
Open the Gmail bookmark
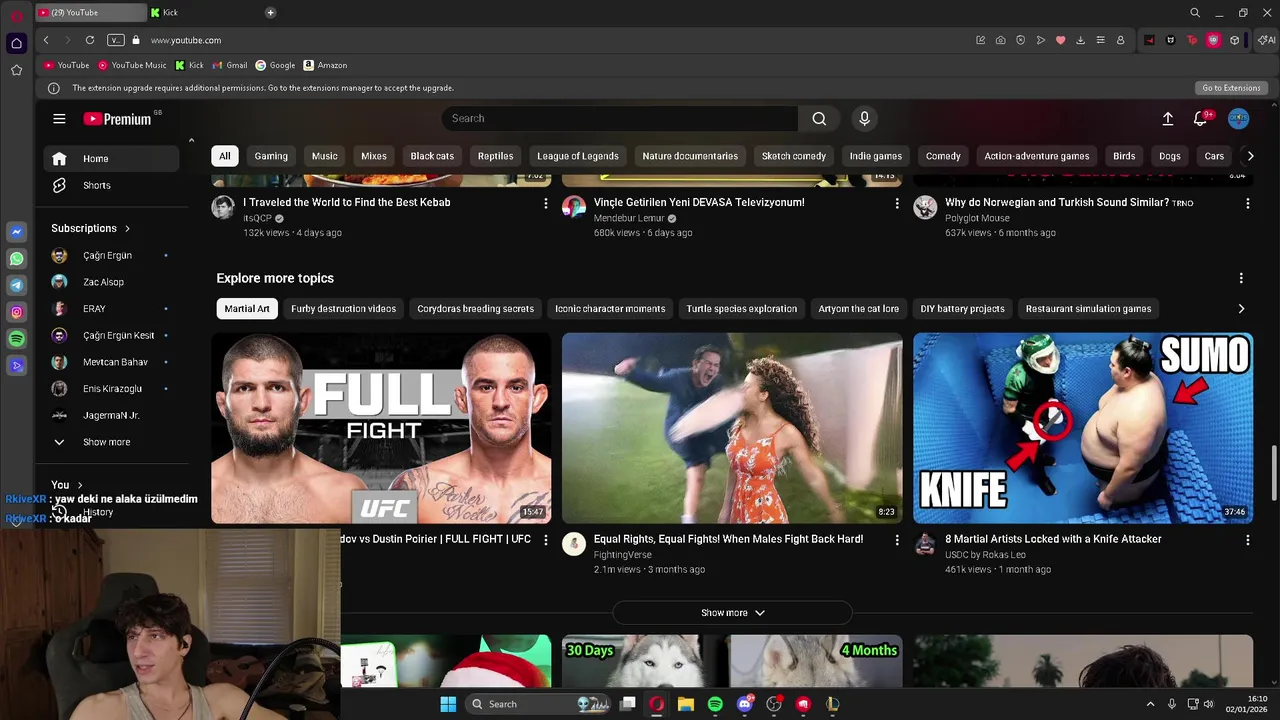229,65
